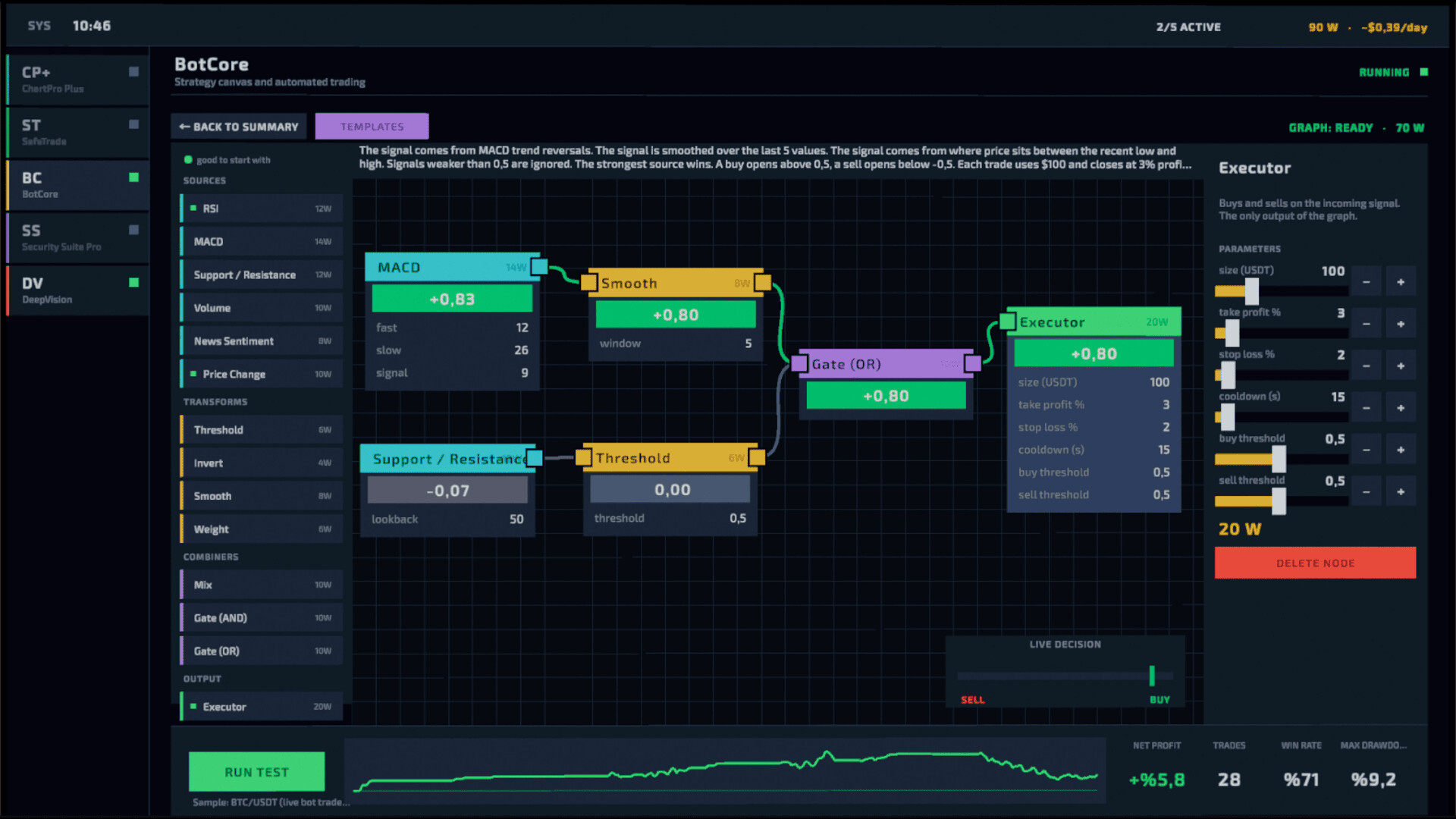Add the Weight transform block
Image resolution: width=1456 pixels, height=819 pixels.
click(x=262, y=529)
